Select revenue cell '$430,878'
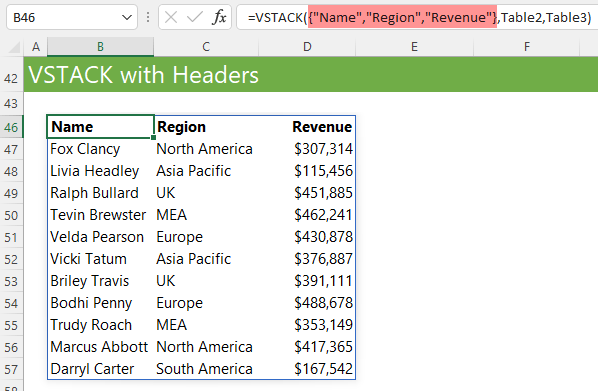Viewport: 598px width, 391px height. click(x=307, y=237)
